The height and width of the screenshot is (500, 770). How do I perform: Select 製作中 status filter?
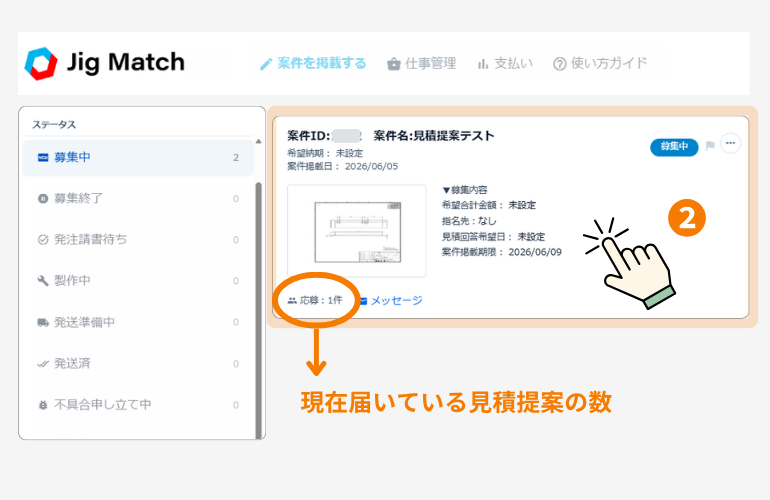coord(138,280)
